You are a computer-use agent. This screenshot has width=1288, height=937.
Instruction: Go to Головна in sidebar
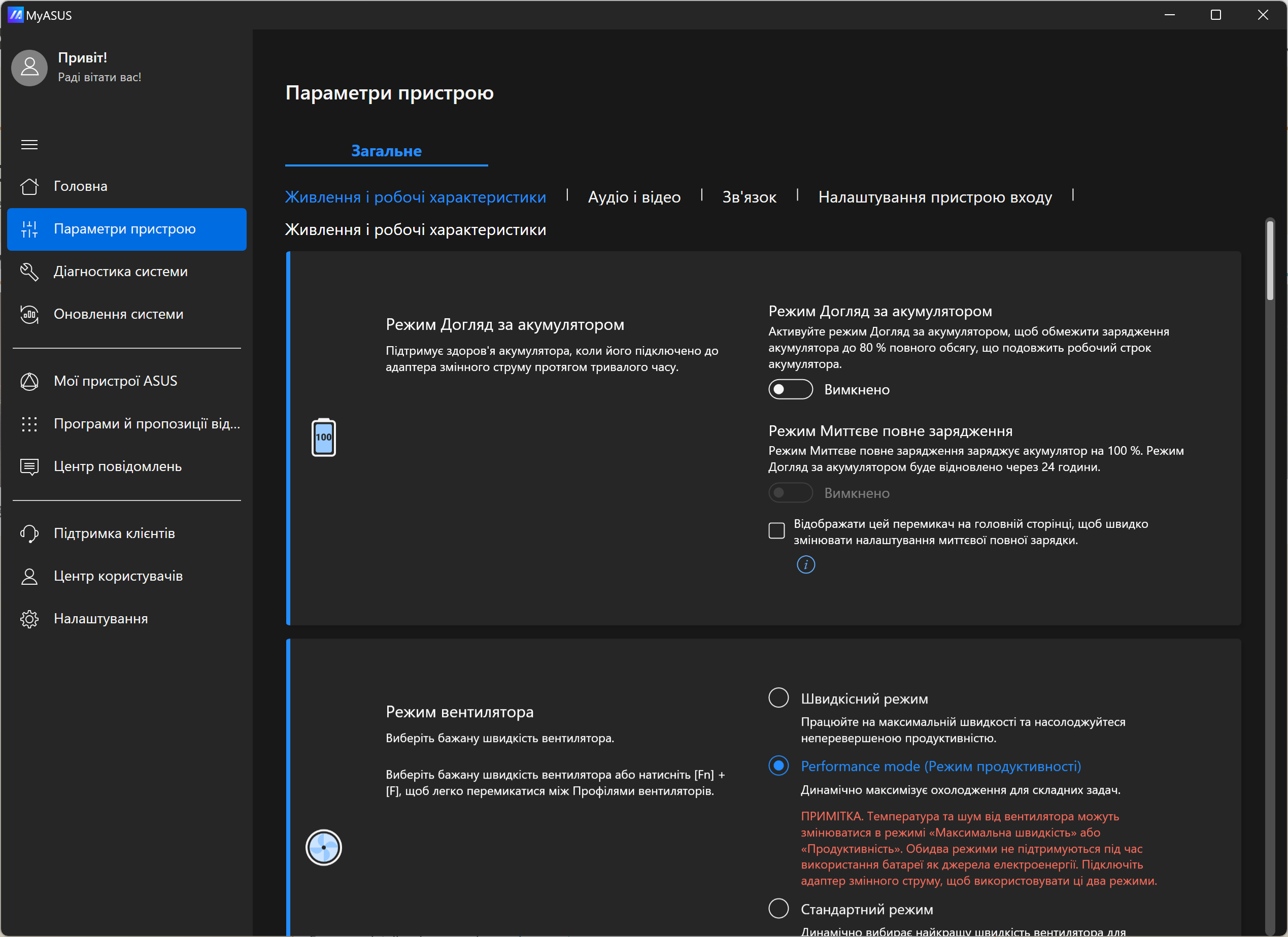click(x=127, y=186)
